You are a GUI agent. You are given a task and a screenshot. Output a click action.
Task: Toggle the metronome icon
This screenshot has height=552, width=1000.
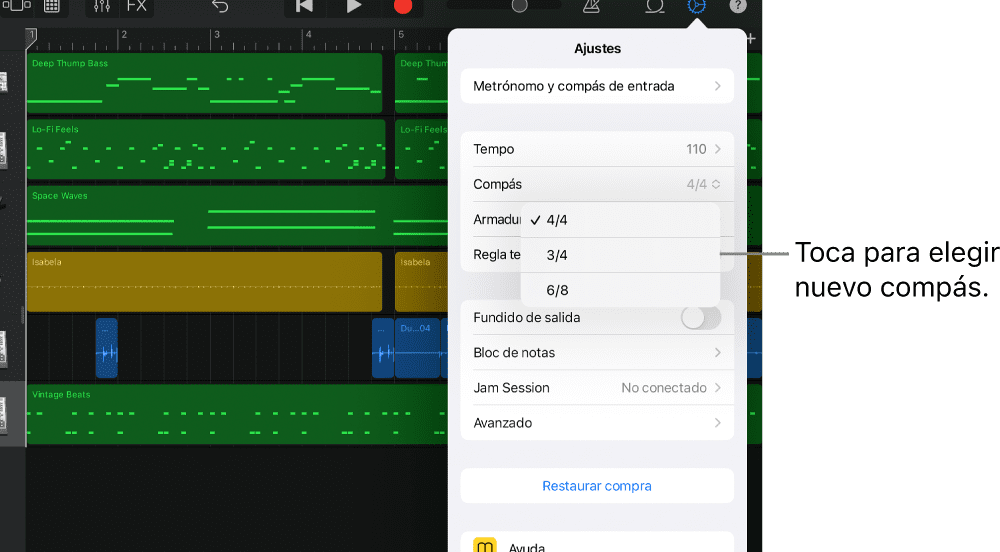(x=591, y=6)
